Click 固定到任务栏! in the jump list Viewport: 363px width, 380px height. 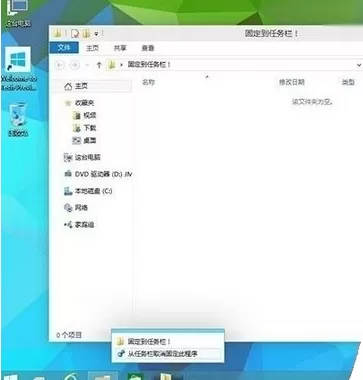coord(168,342)
